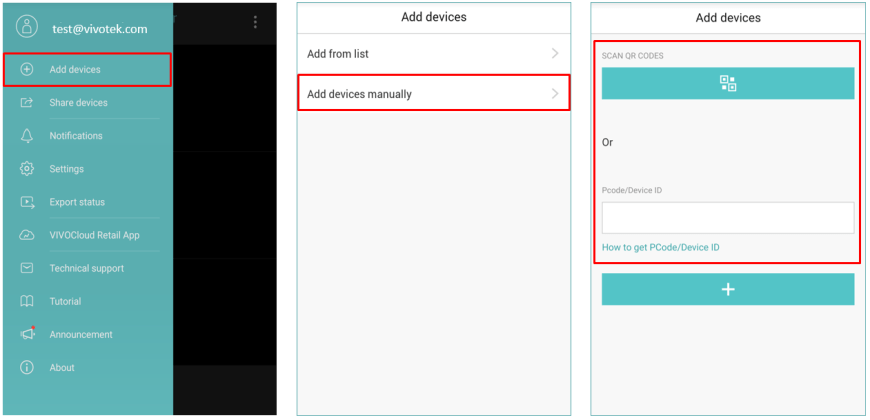This screenshot has height=420, width=870.
Task: Click the Tutorial book icon
Action: (x=27, y=301)
